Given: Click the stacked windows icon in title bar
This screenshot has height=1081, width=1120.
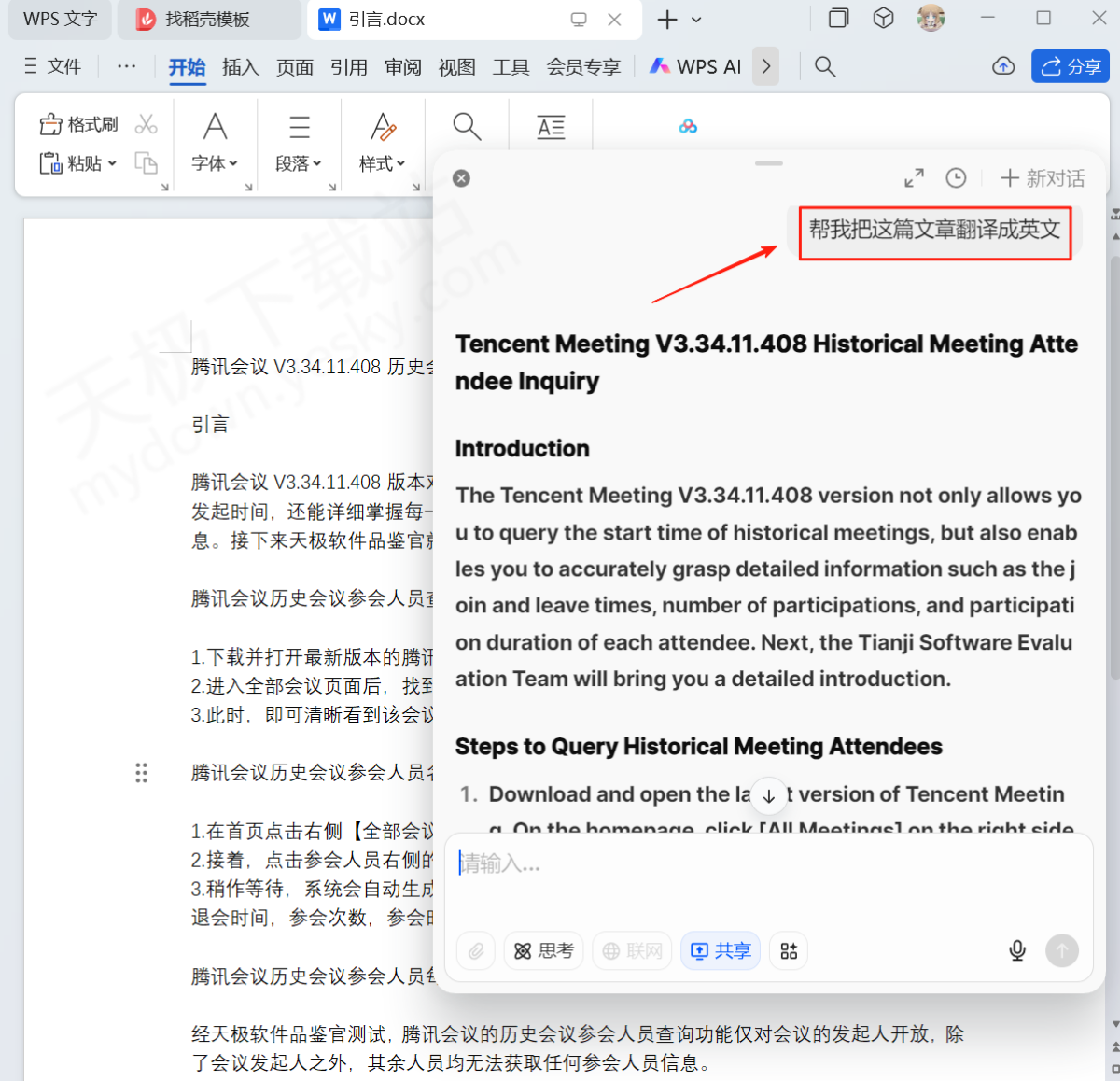Looking at the screenshot, I should 838,18.
